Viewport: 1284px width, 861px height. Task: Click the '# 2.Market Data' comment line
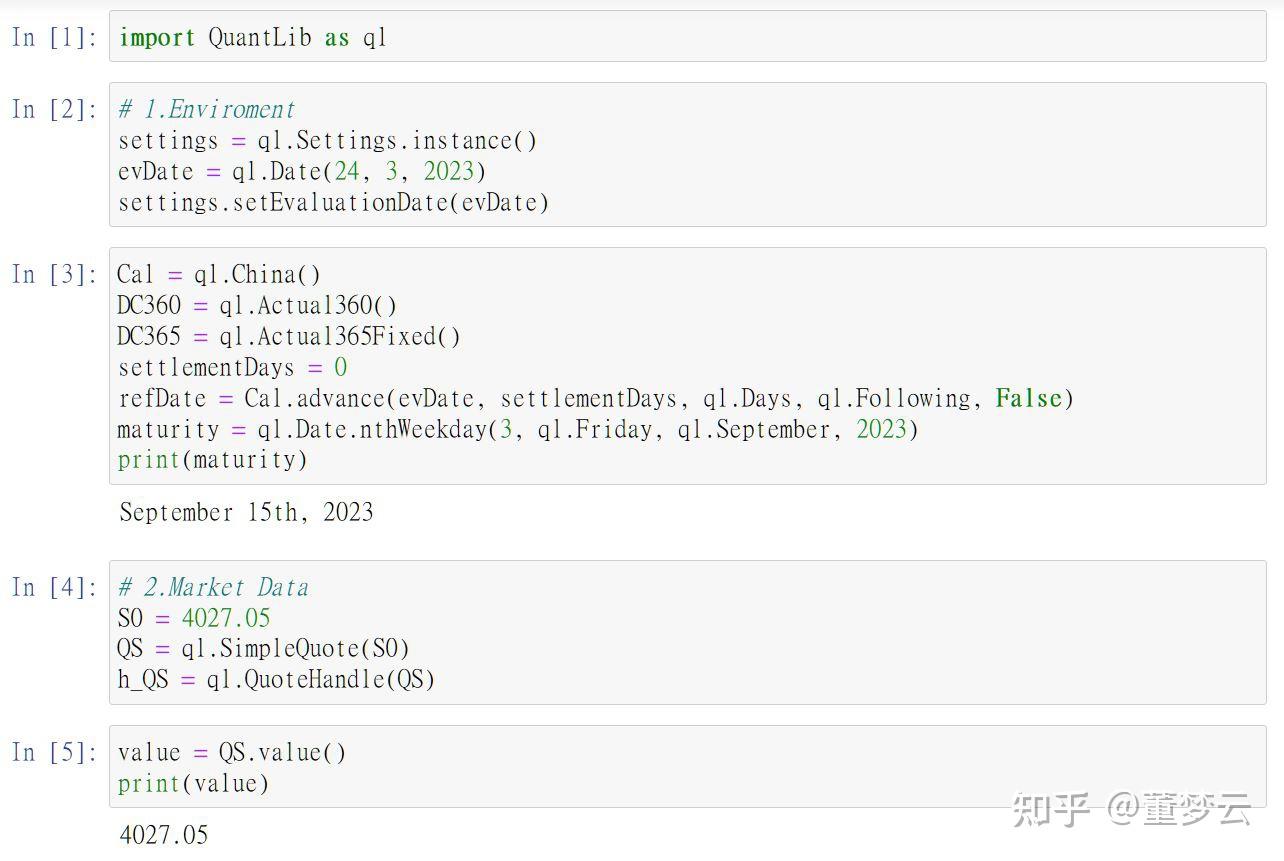click(213, 587)
